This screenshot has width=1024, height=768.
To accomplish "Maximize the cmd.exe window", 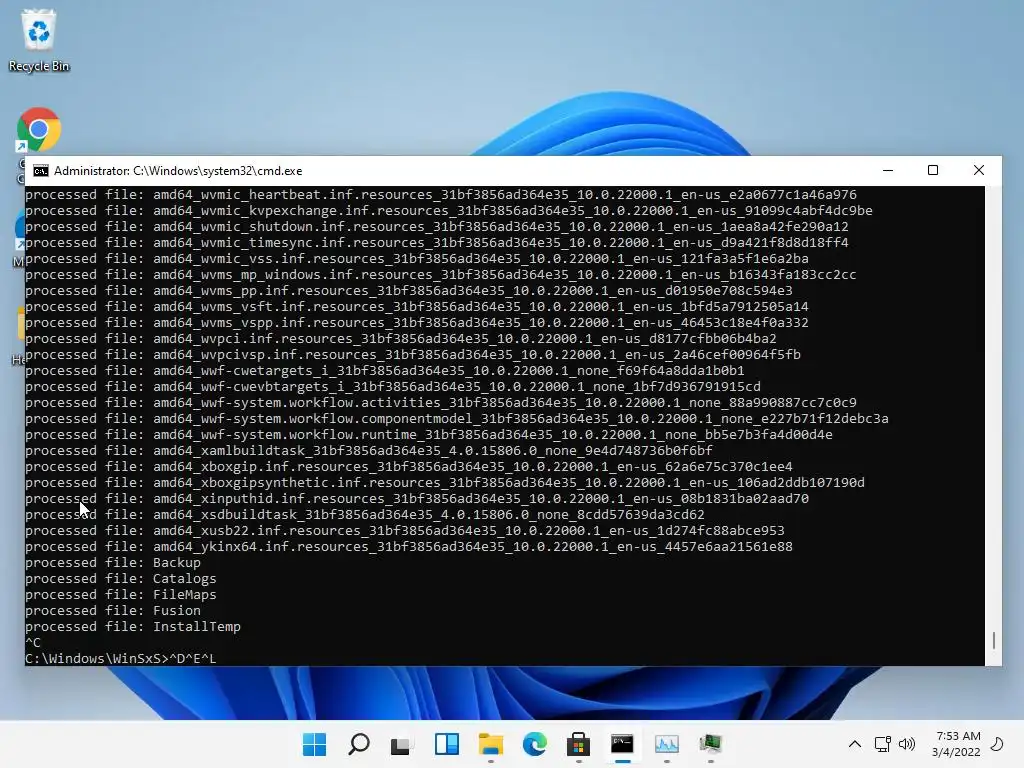I will (933, 170).
